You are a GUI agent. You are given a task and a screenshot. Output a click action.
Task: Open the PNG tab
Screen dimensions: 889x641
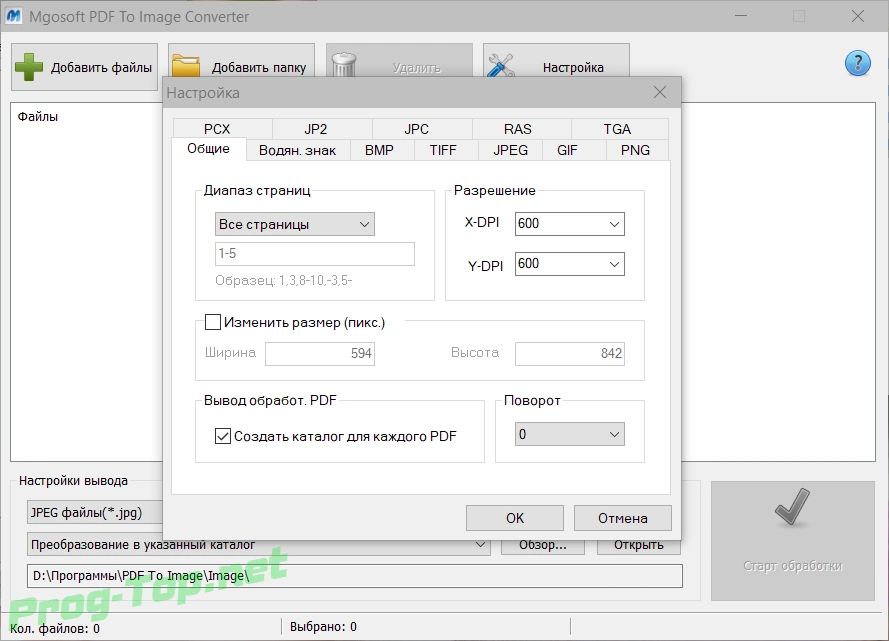coord(635,150)
